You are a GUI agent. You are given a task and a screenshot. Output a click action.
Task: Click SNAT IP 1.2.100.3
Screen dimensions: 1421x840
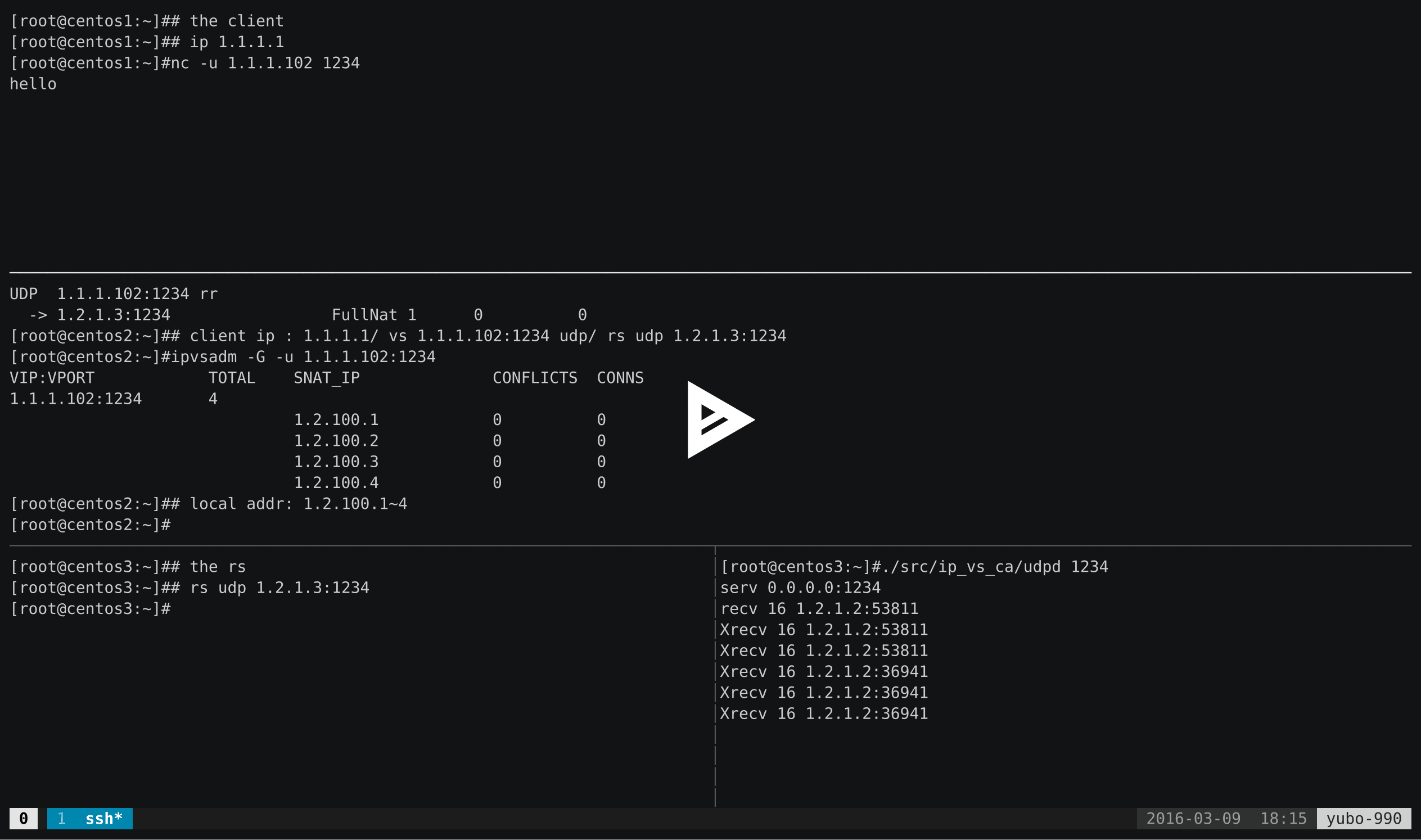point(336,461)
